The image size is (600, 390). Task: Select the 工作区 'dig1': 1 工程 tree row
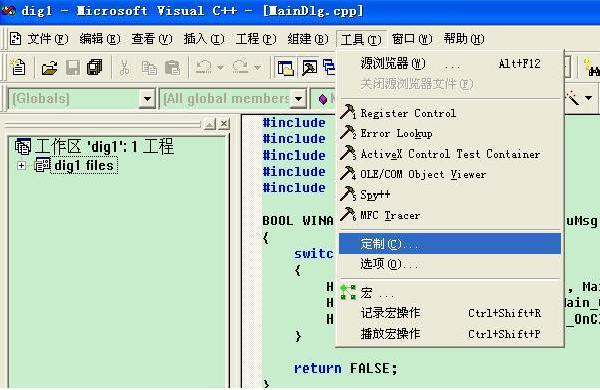94,147
